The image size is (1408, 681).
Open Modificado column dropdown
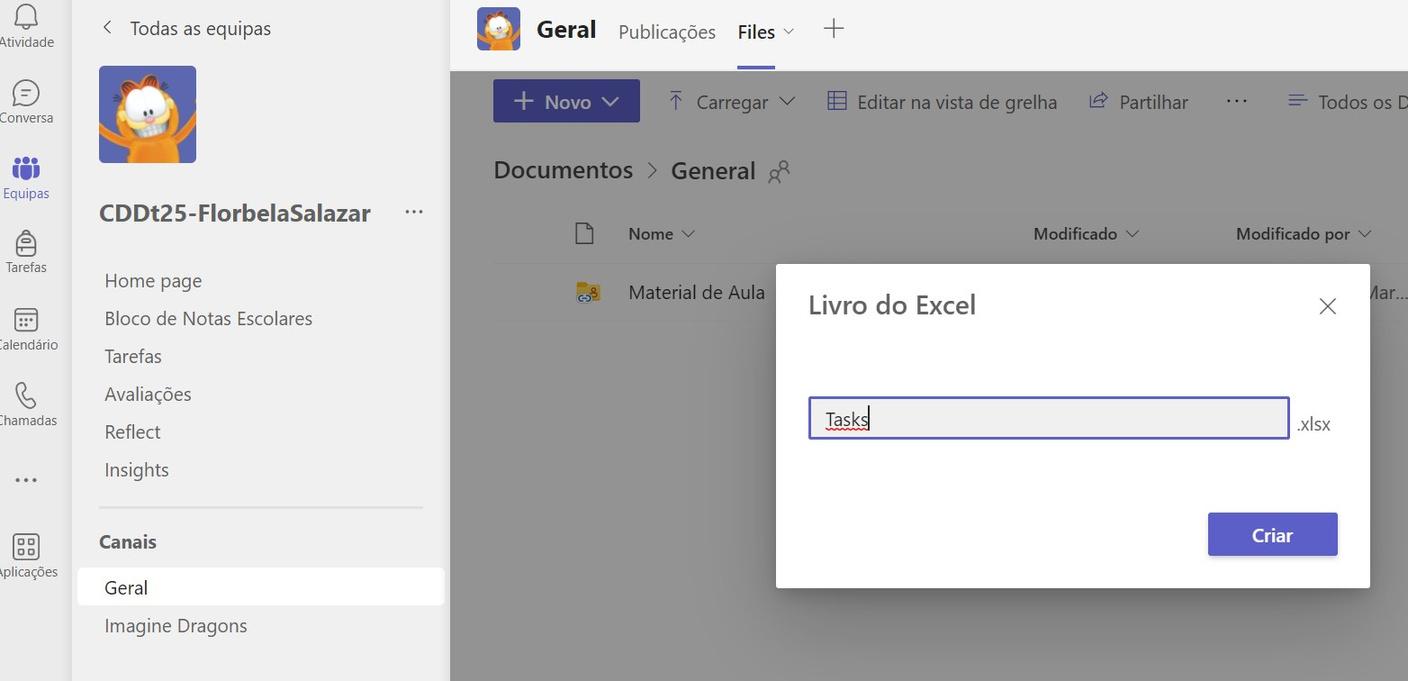[x=1086, y=234]
